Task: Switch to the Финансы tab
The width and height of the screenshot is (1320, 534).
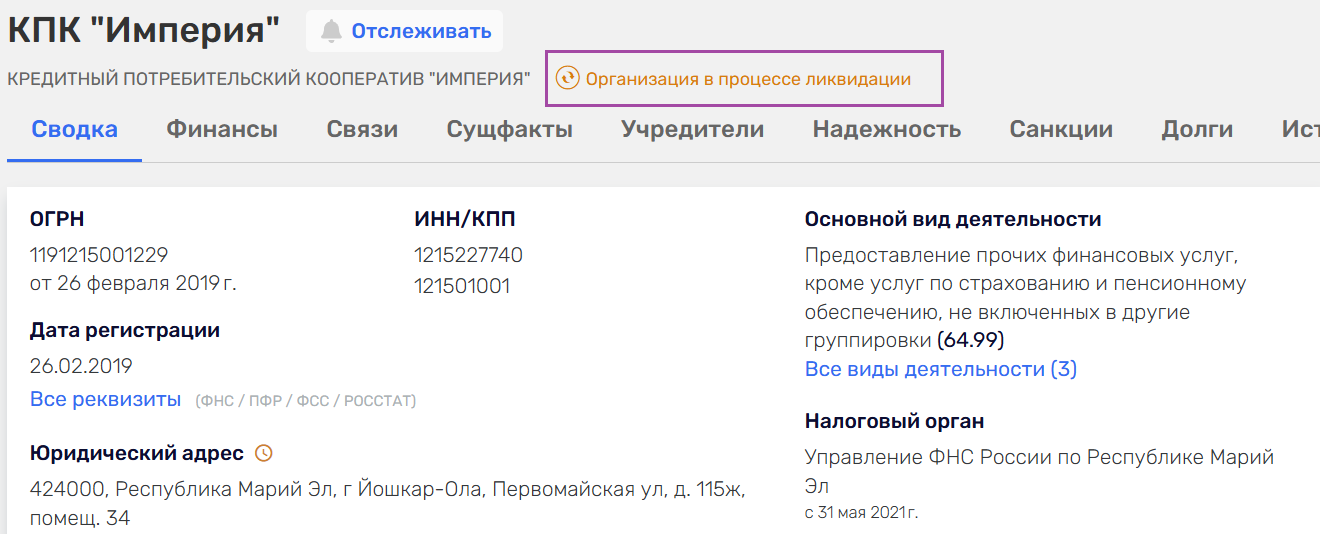Action: pos(222,129)
